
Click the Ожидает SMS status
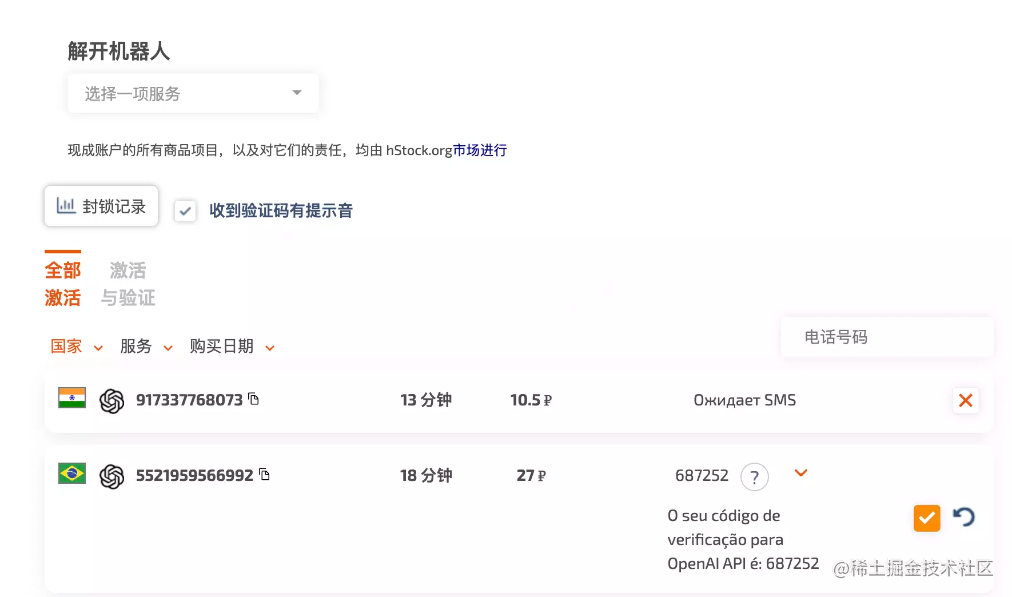point(745,400)
